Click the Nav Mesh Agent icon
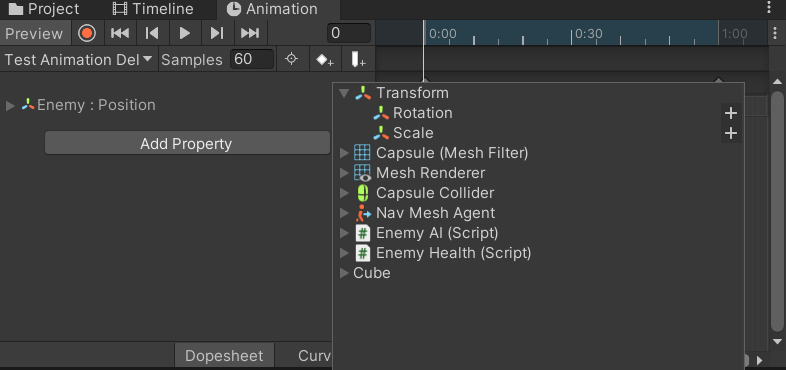Screen dimensions: 786x370 pyautogui.click(x=362, y=213)
